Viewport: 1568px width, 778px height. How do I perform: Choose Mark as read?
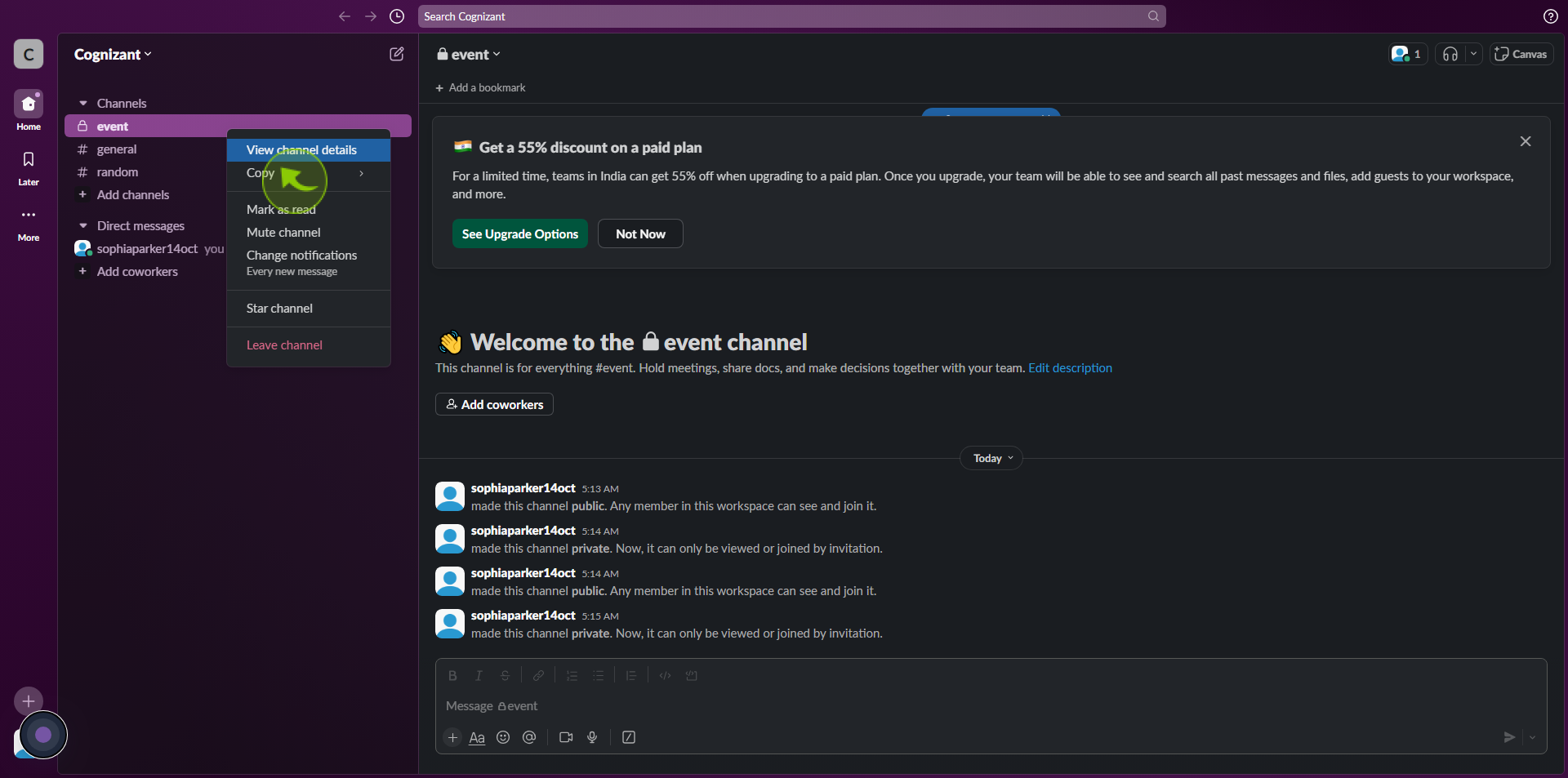click(x=308, y=209)
